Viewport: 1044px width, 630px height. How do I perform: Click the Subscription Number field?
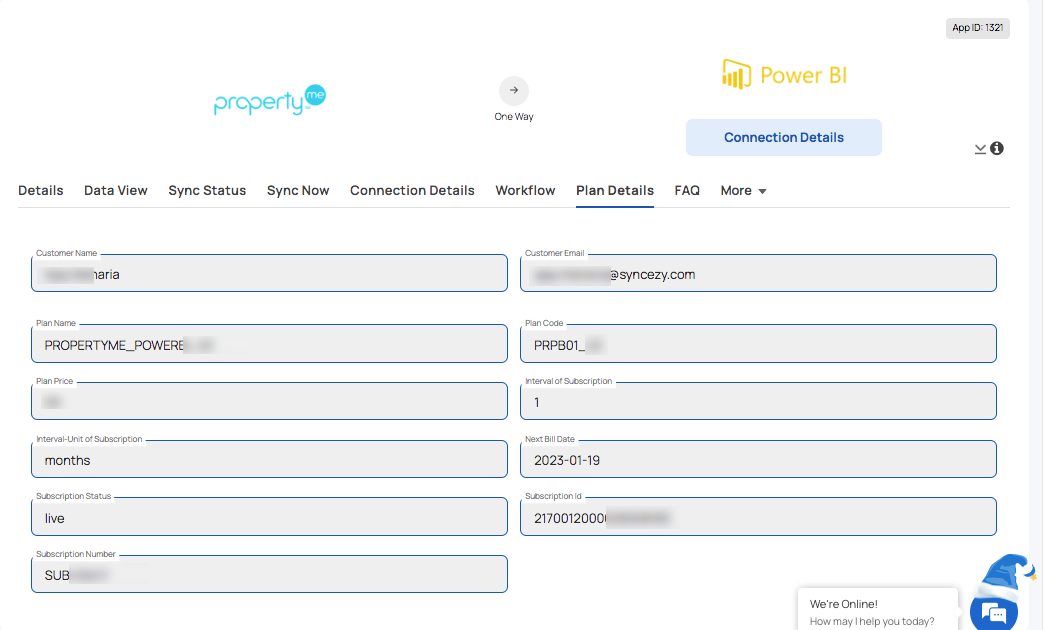pyautogui.click(x=269, y=574)
